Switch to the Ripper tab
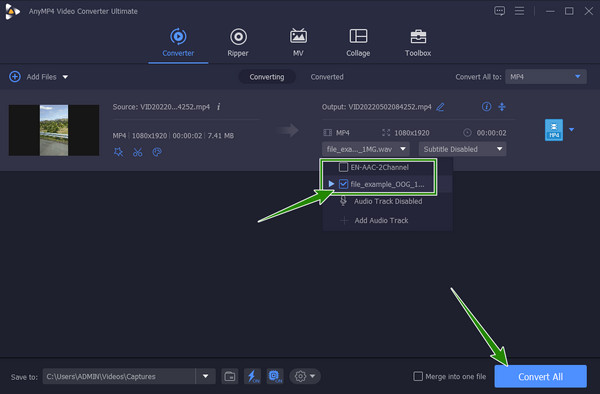The height and width of the screenshot is (394, 600). tap(238, 42)
